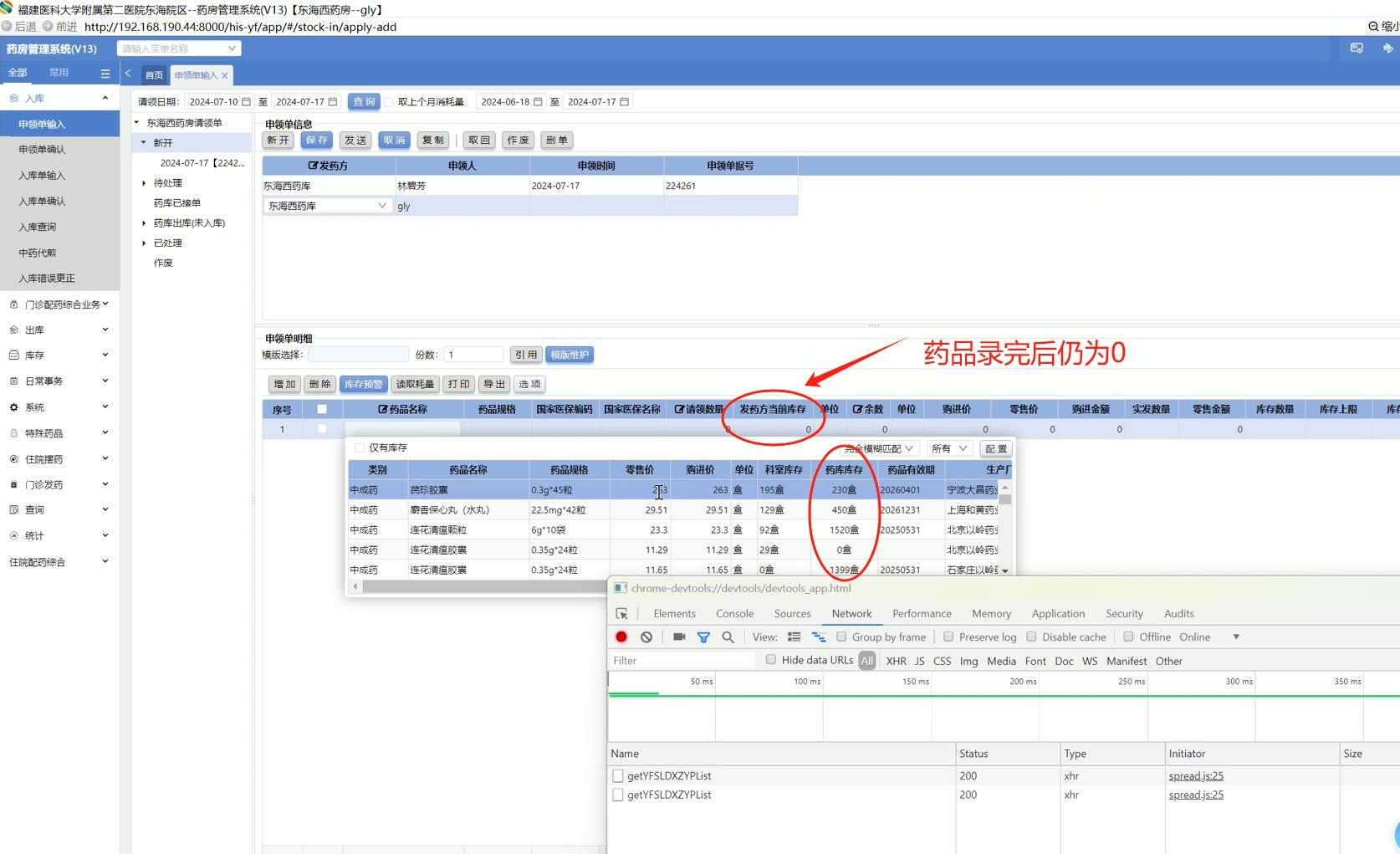Screen dimensions: 1400x854
Task: Check the Offline checkbox
Action: (x=1128, y=637)
